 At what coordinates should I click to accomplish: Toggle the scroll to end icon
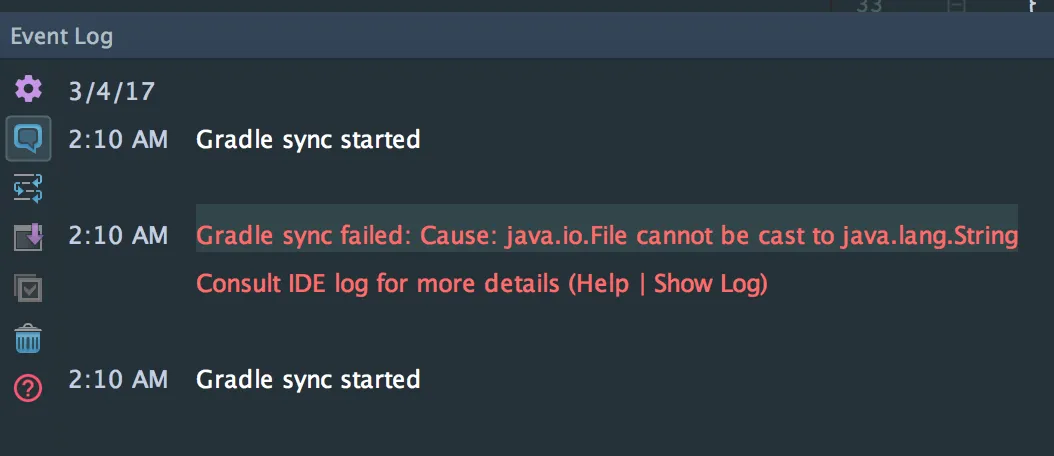click(x=28, y=237)
